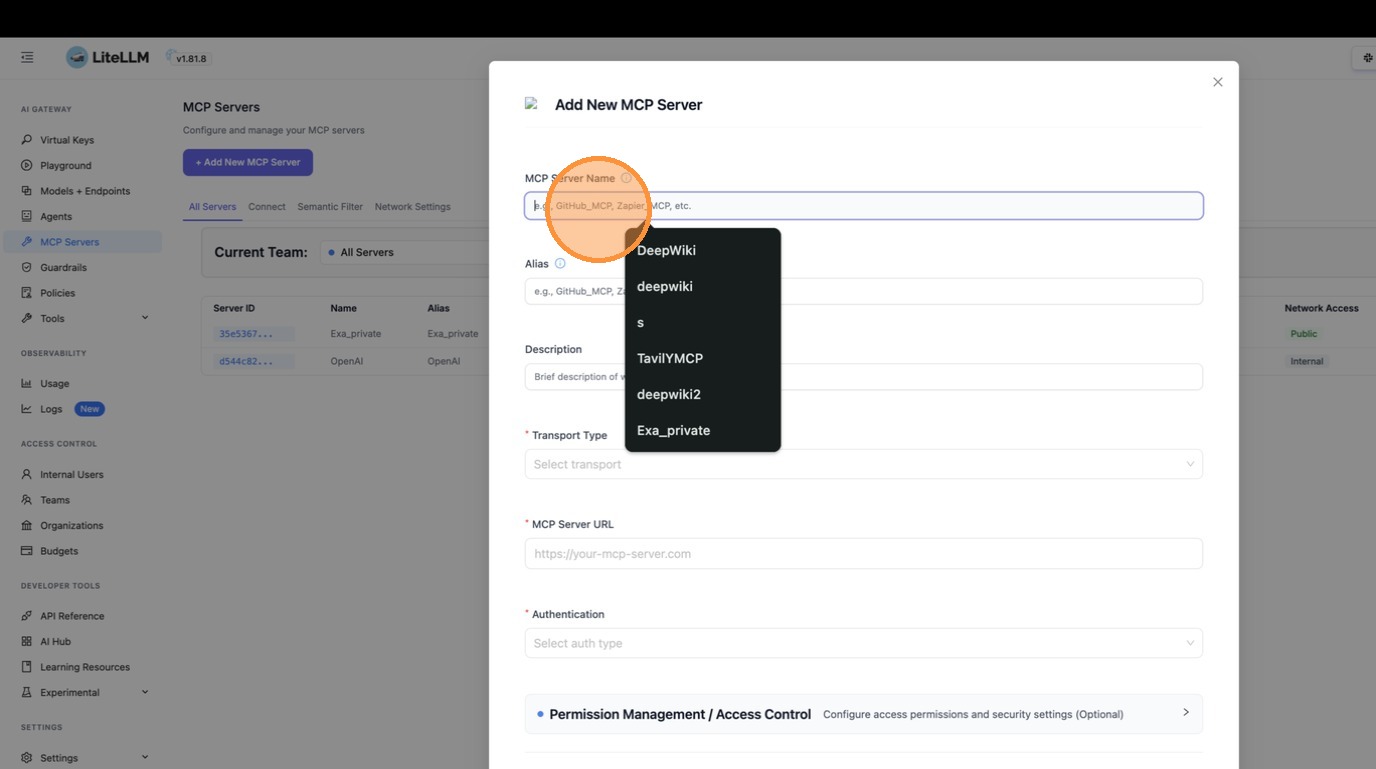The height and width of the screenshot is (769, 1376).
Task: Open server ID d544c82... link
Action: (x=246, y=361)
